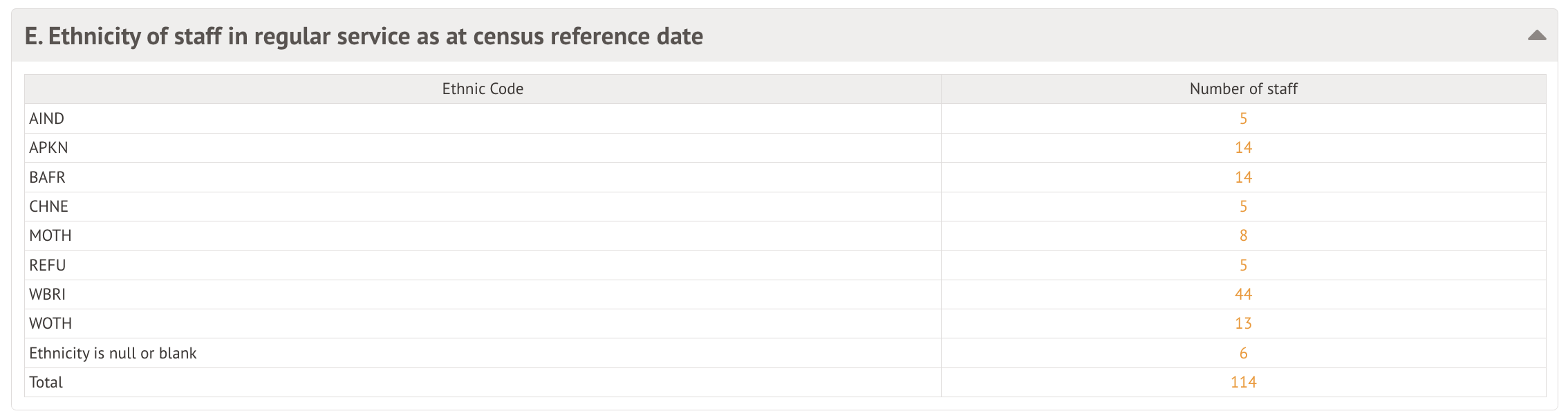Select the AIND ethnic code cell

(x=47, y=119)
